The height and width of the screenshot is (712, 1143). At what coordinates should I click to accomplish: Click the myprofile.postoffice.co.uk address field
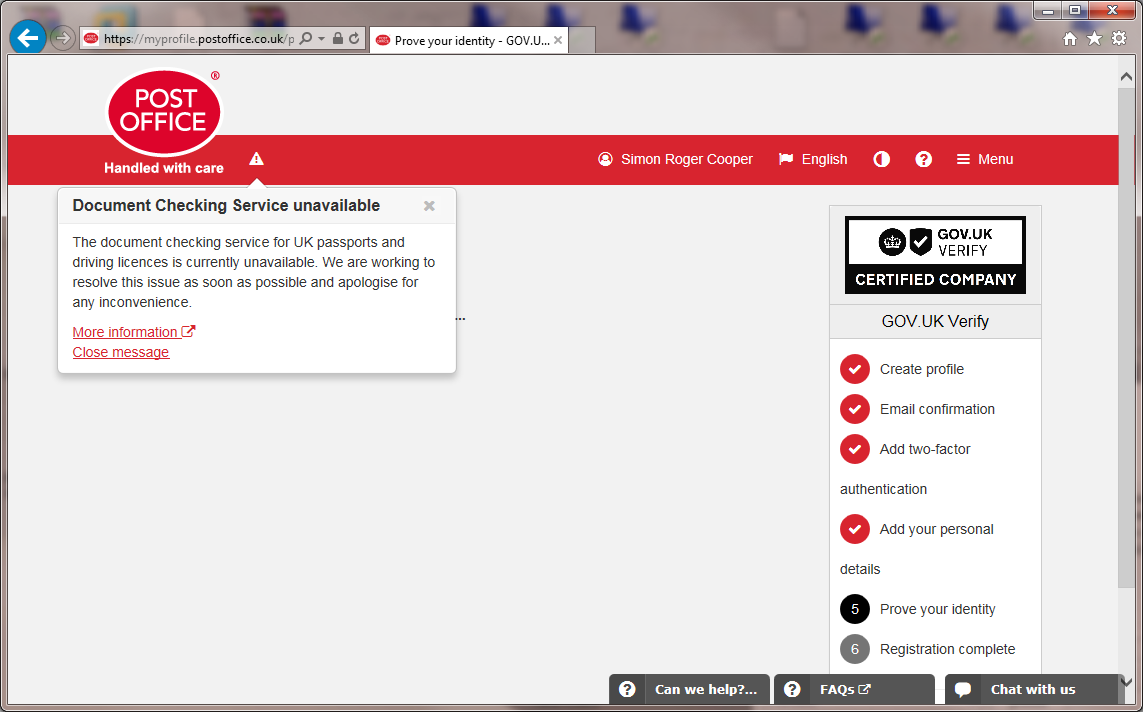199,39
